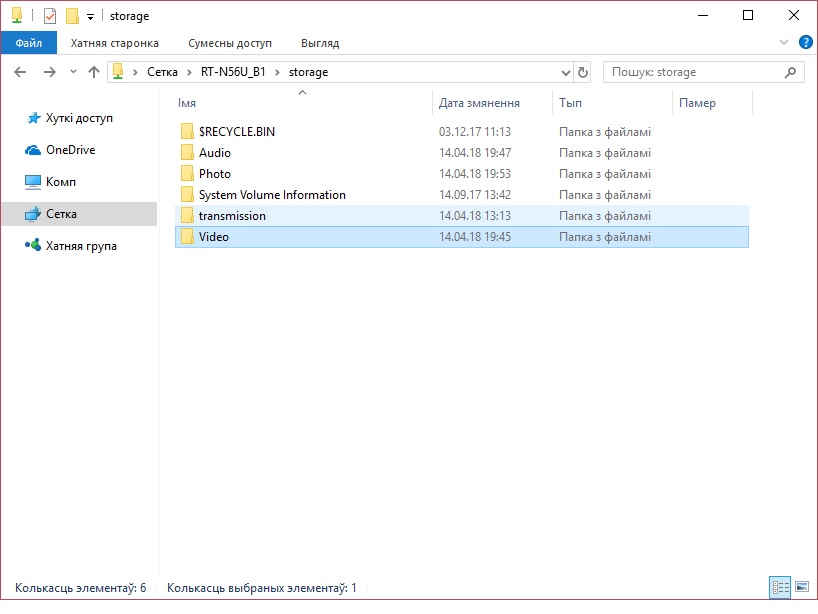
Task: Switch to details view layout icon
Action: 779,587
